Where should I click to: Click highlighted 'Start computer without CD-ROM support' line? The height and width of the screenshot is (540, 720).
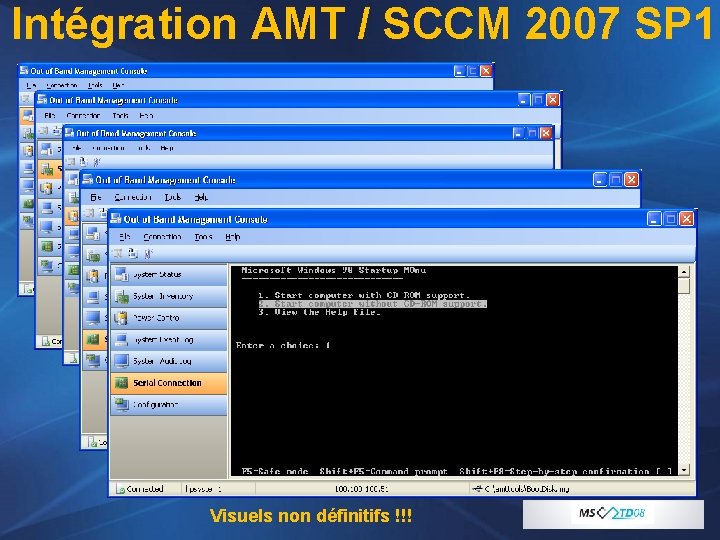(x=372, y=304)
